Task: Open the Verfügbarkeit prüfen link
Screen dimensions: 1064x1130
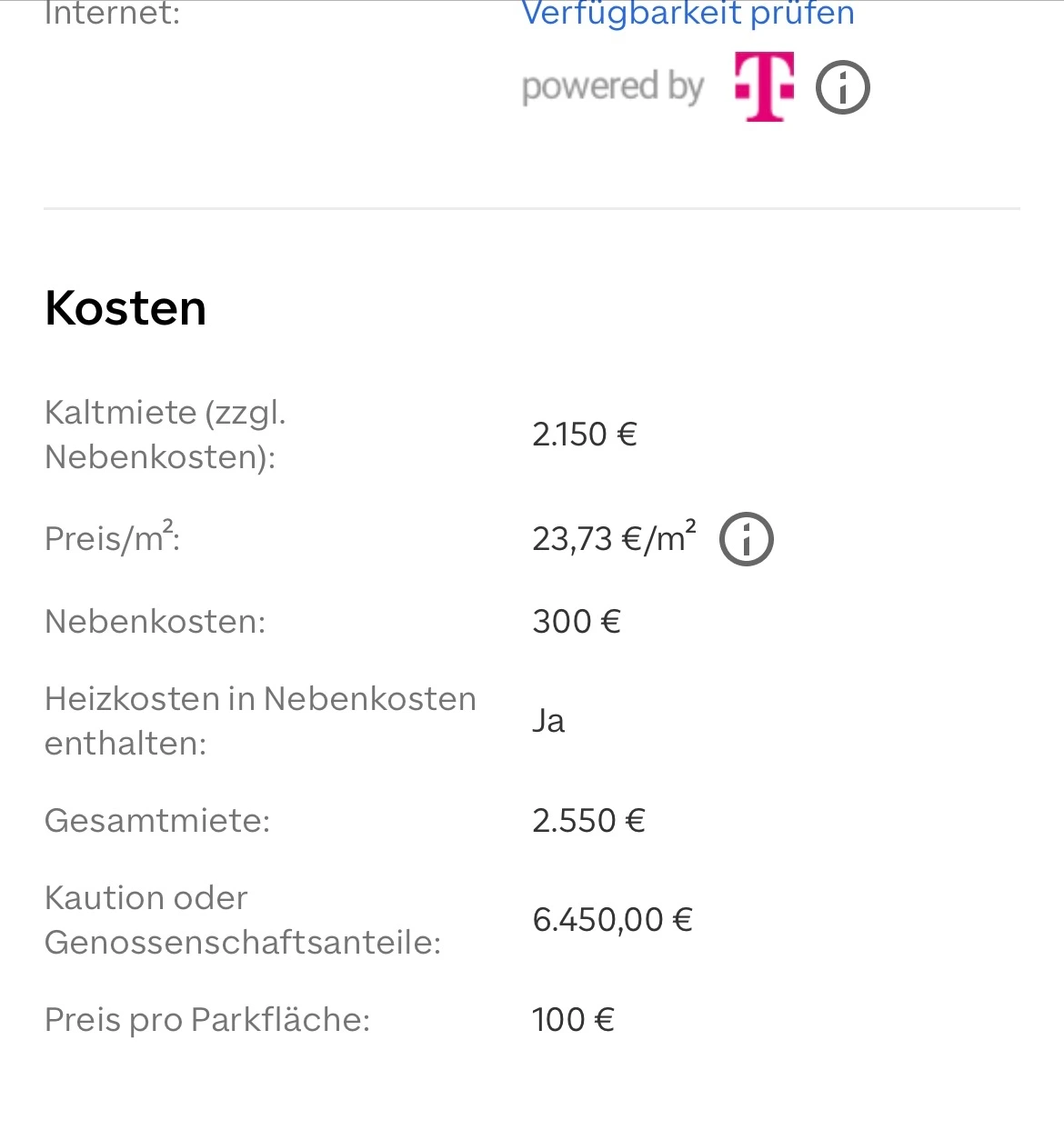Action: pos(688,15)
